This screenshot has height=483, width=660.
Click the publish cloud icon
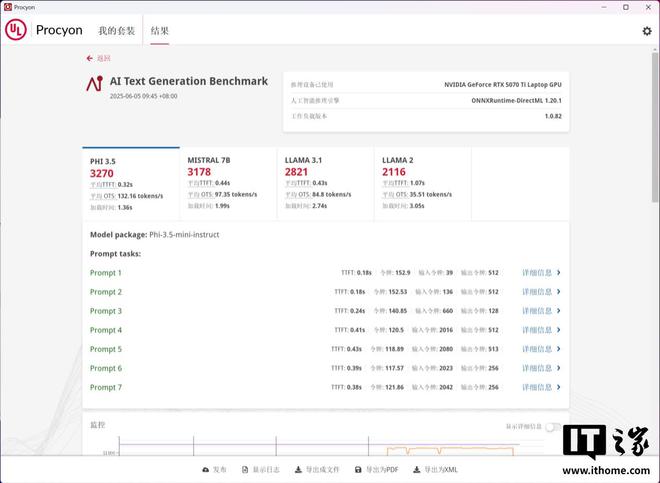(205, 470)
